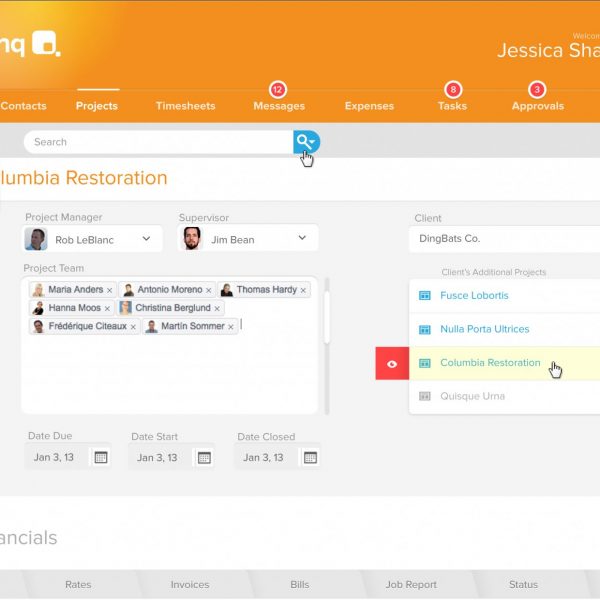Open the Date Closed calendar icon
The image size is (600, 600).
310,457
